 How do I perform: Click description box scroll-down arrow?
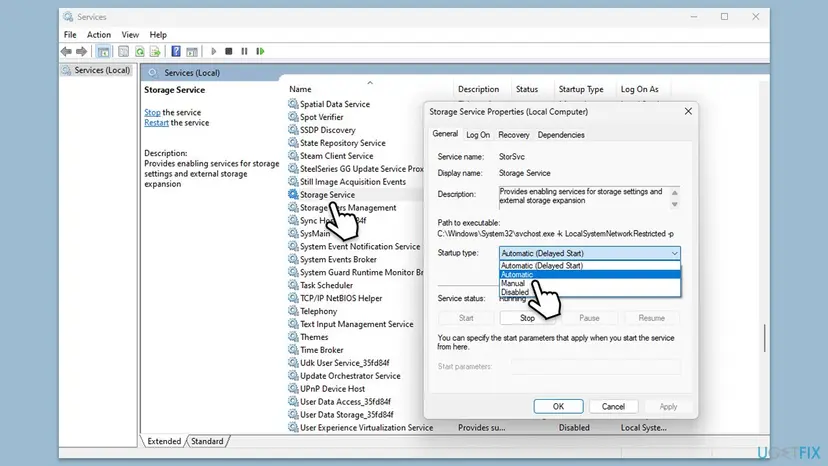674,204
